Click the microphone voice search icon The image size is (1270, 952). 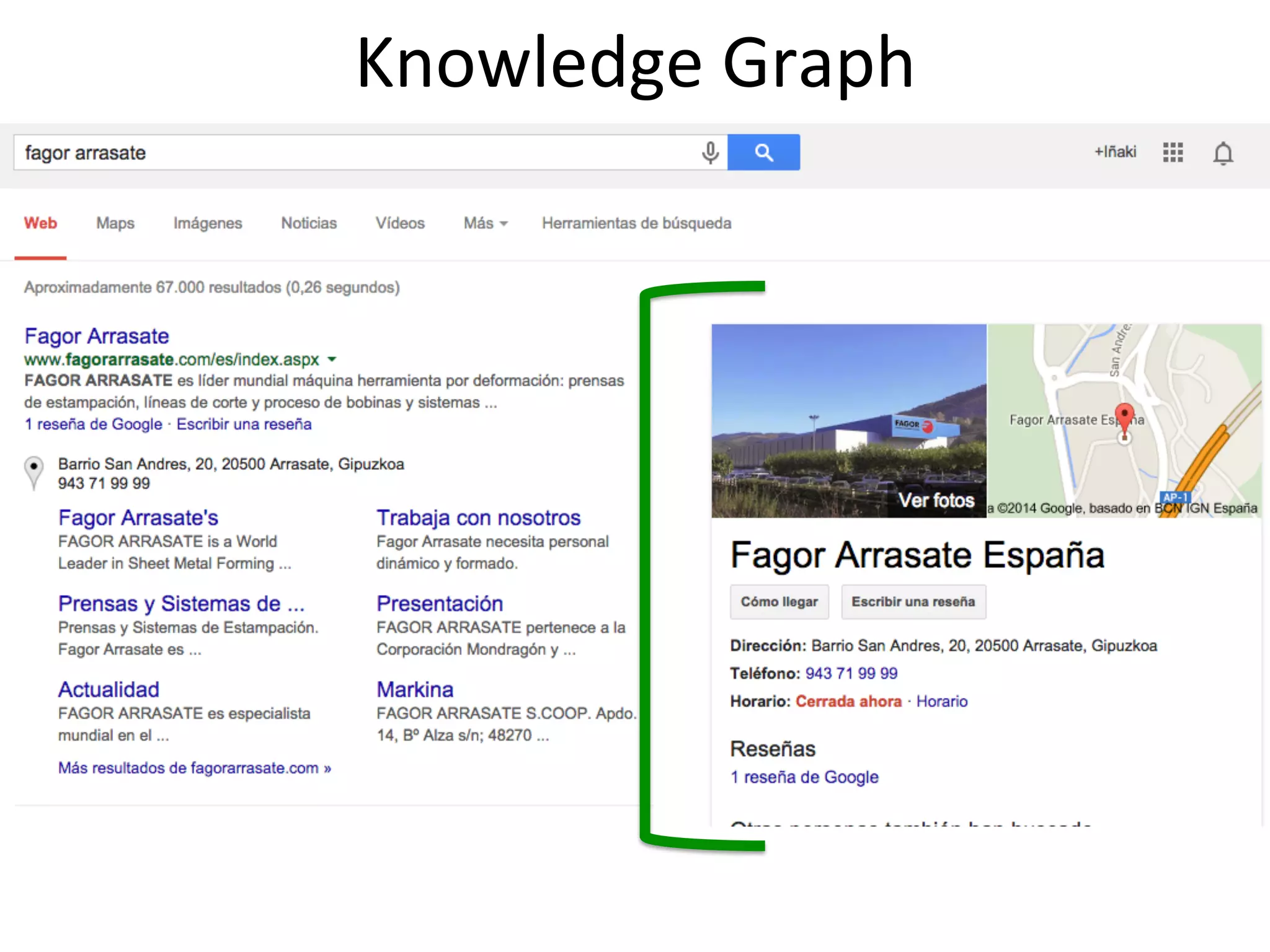[710, 152]
